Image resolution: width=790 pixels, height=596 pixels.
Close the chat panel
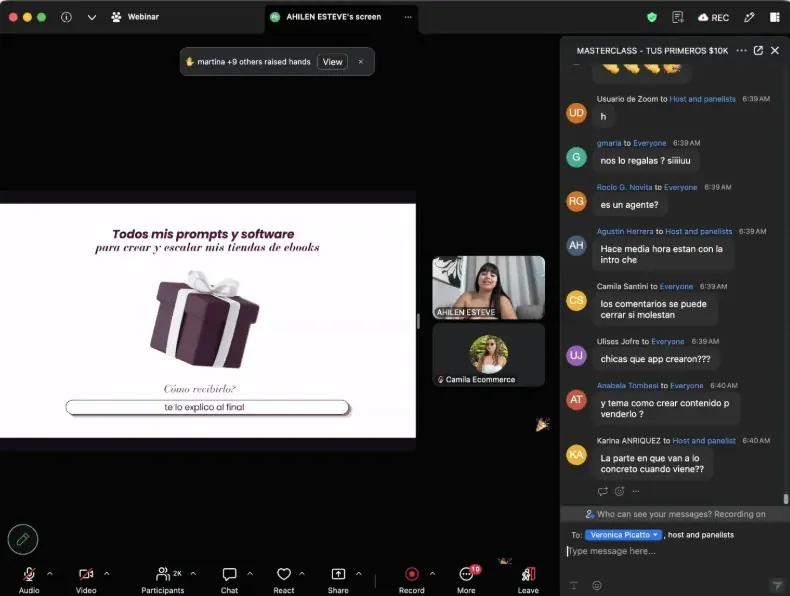(775, 50)
